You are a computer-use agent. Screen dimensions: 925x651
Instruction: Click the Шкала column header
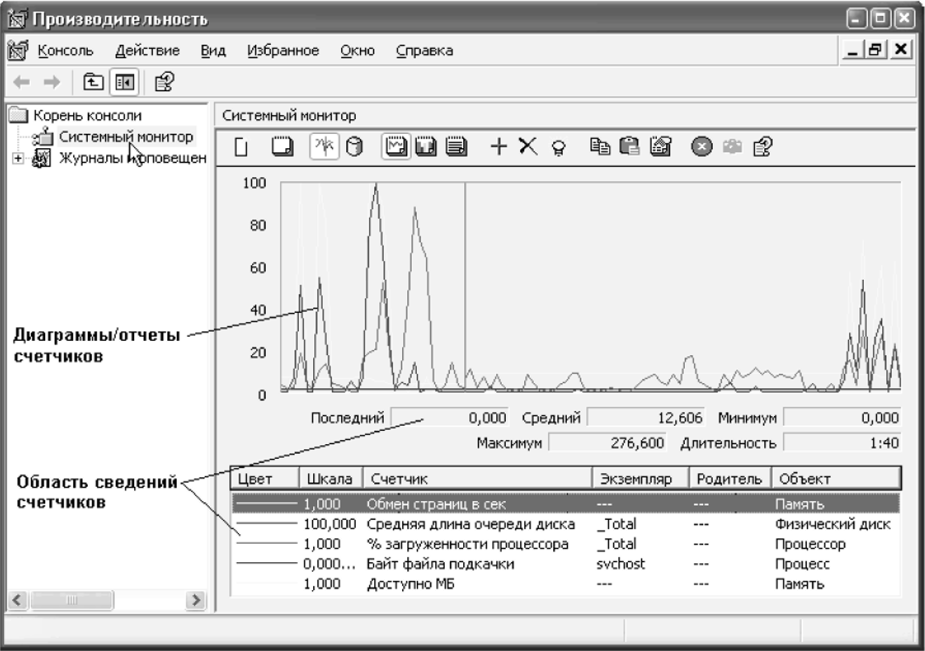pyautogui.click(x=331, y=478)
